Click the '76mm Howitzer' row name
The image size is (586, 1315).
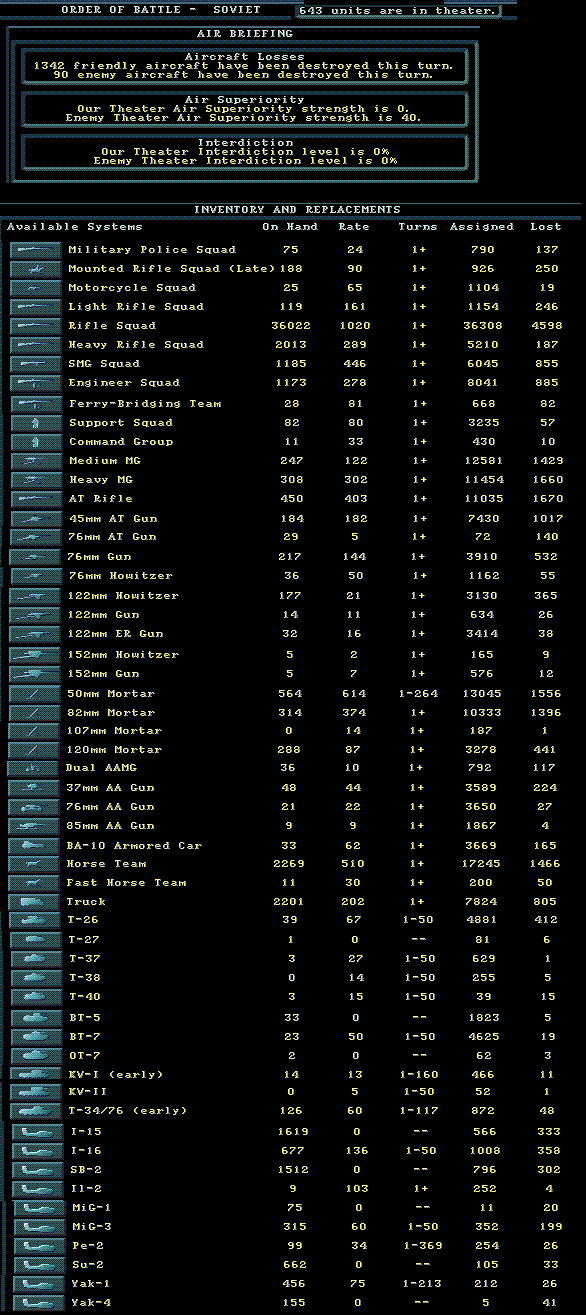120,576
